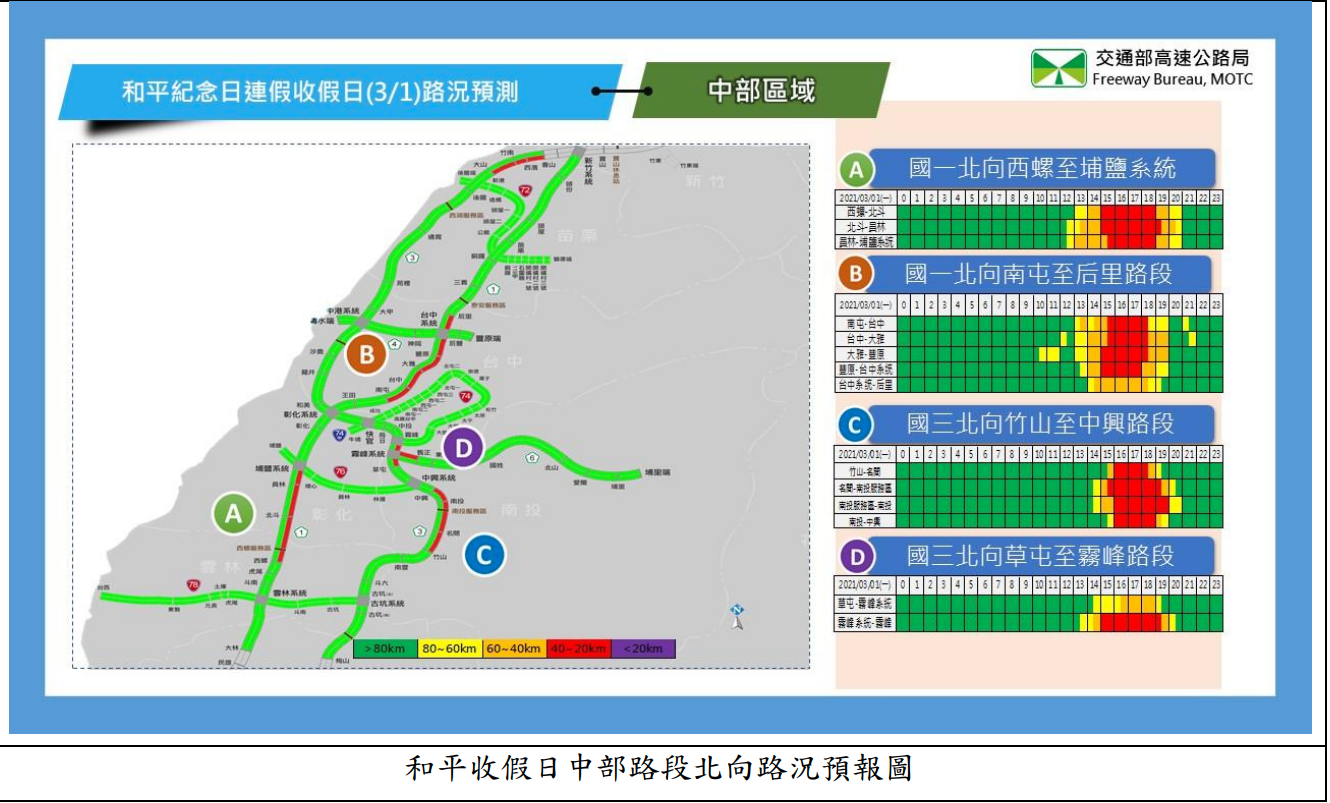The height and width of the screenshot is (803, 1330).
Task: Click the Freeway Bureau green logo
Action: coord(1059,69)
